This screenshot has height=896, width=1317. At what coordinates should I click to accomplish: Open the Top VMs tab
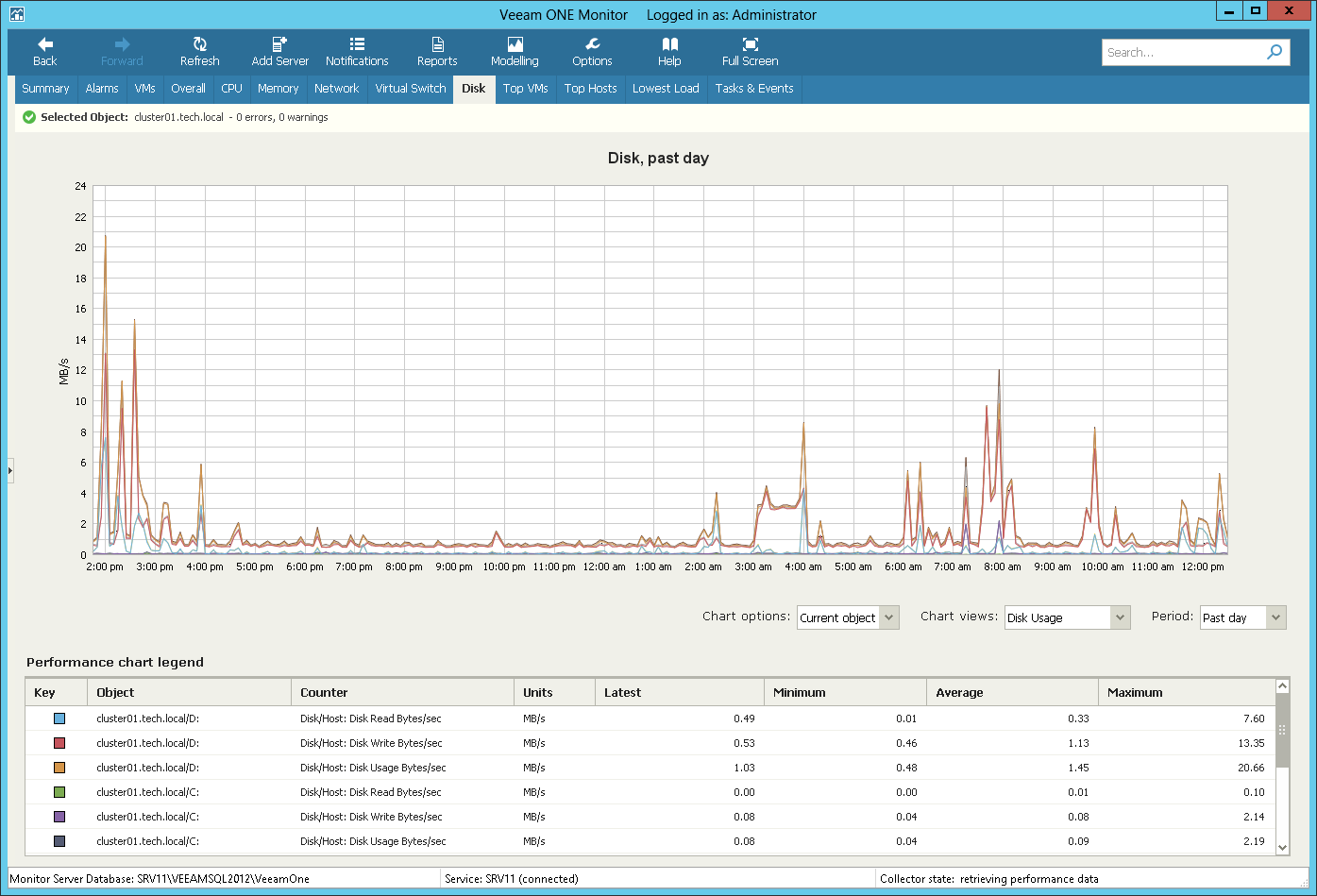(525, 89)
